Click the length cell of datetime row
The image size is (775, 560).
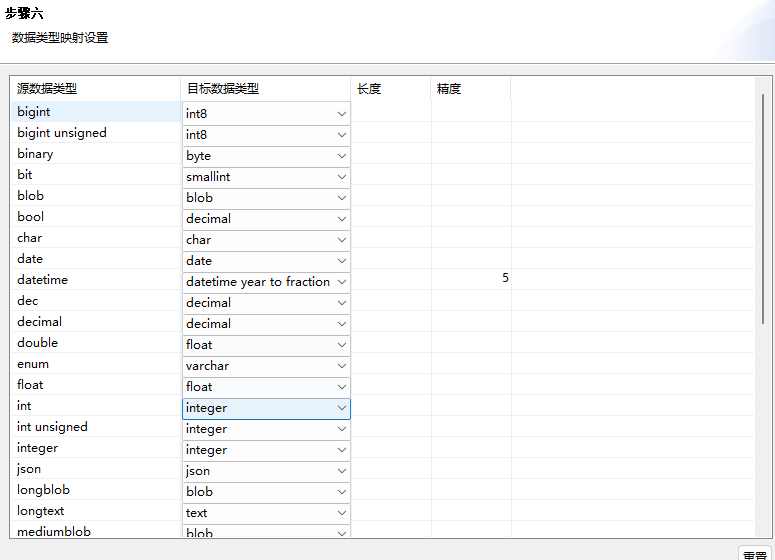(391, 280)
